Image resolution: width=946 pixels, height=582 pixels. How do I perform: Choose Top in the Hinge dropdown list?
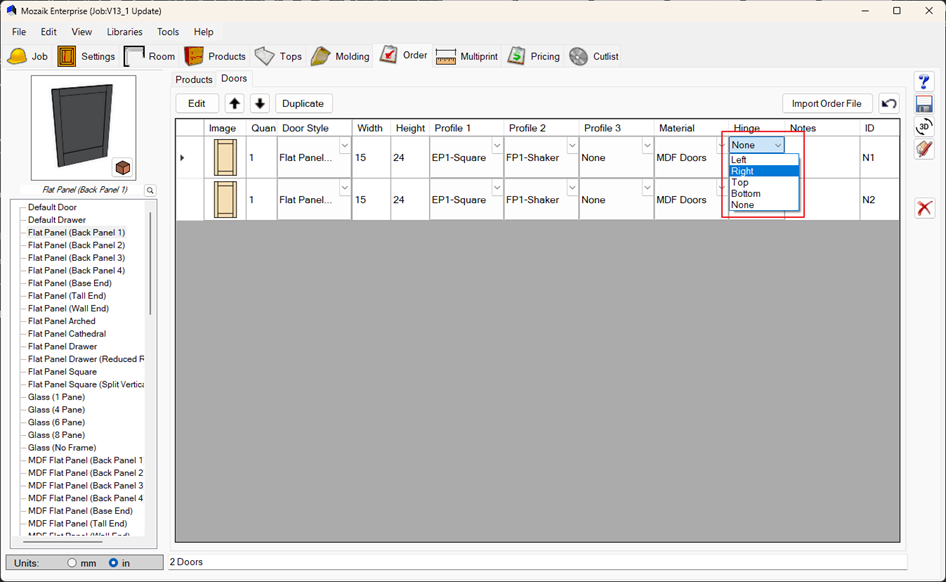[x=764, y=182]
